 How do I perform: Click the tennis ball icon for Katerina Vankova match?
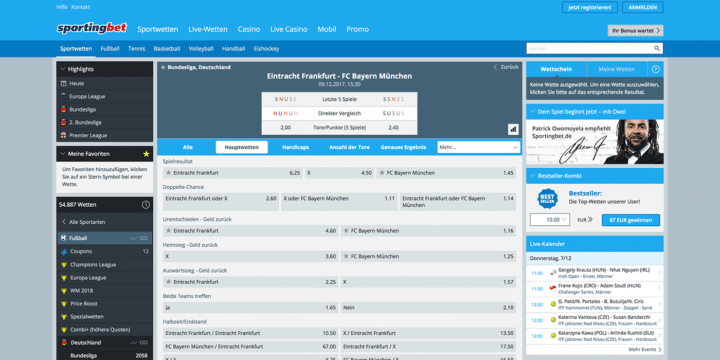click(x=553, y=320)
